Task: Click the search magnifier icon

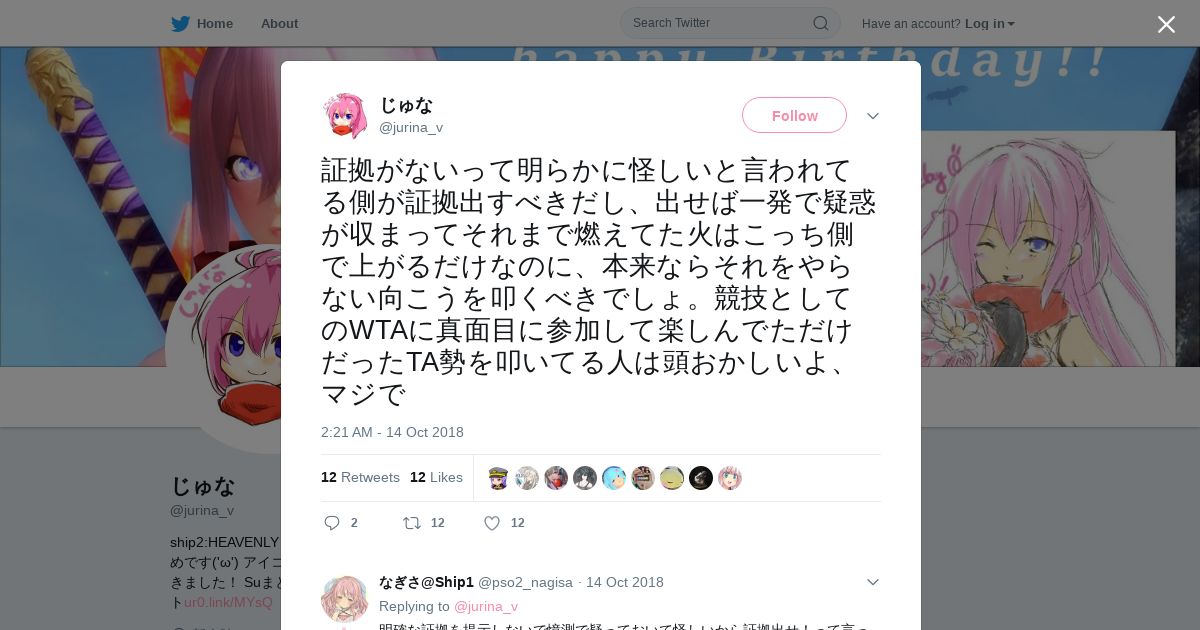Action: [820, 23]
